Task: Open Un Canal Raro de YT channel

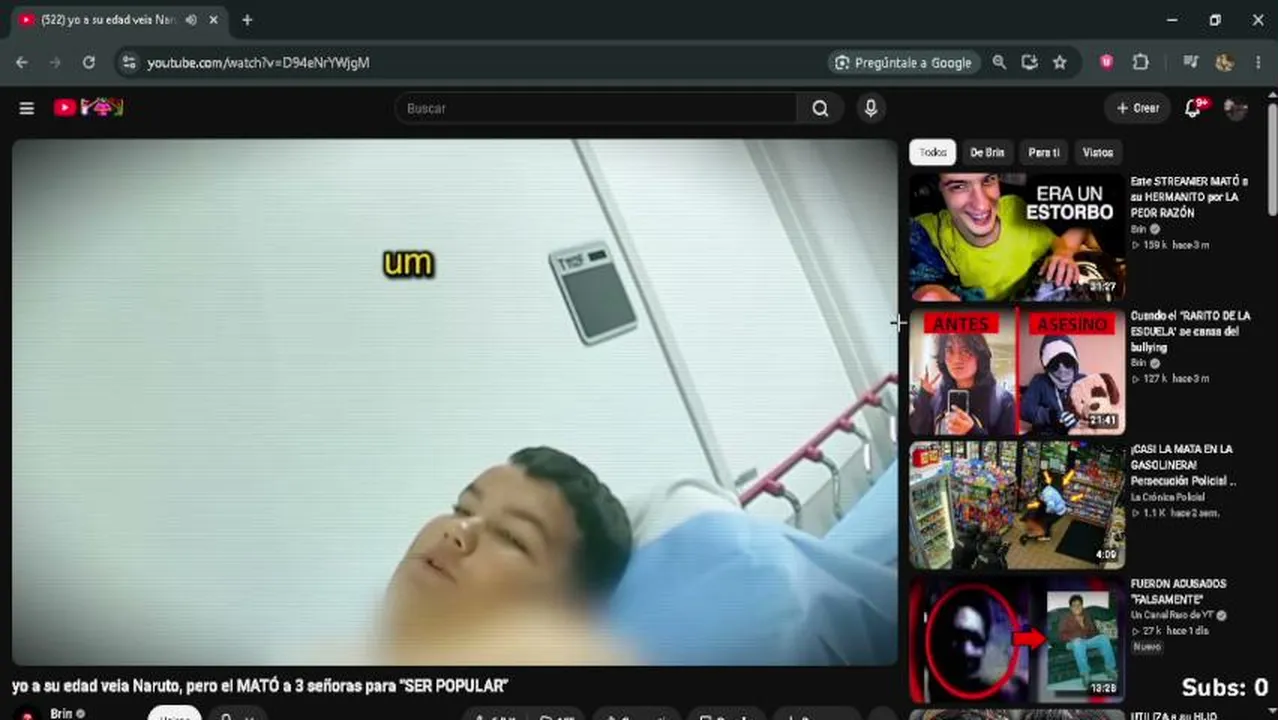Action: coord(1174,615)
